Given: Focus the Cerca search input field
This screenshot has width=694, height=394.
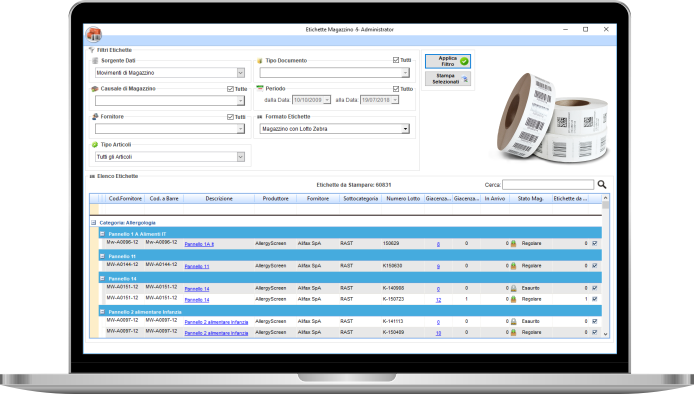Looking at the screenshot, I should tap(548, 184).
